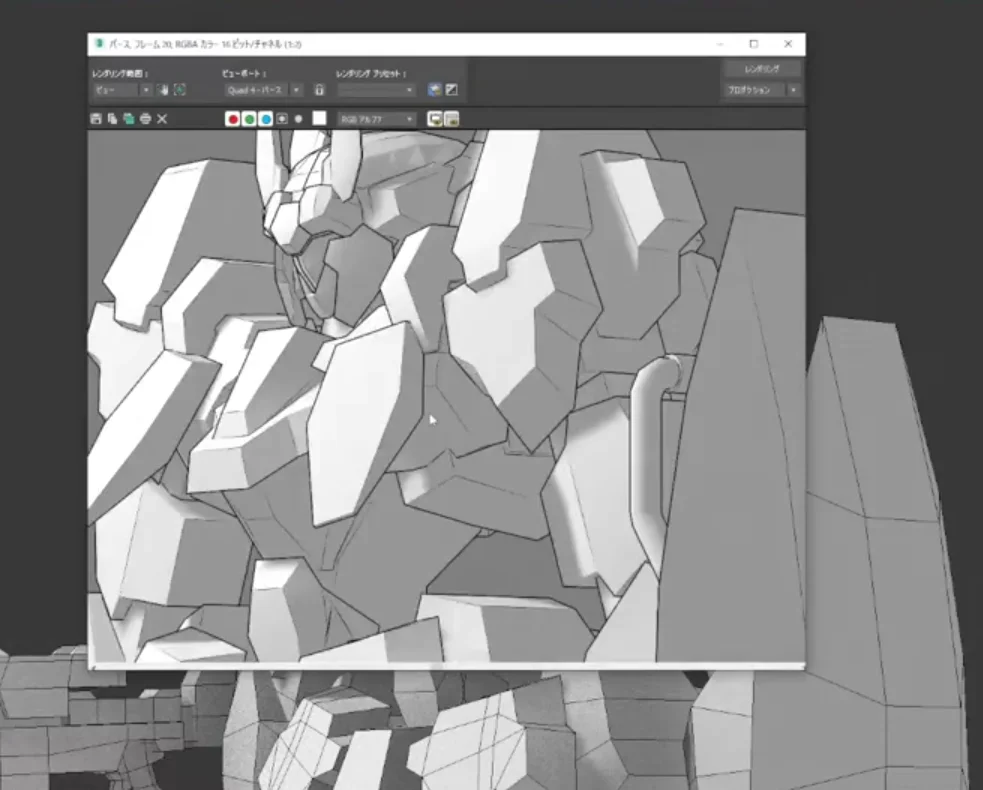Toggle the green channel display
The width and height of the screenshot is (983, 790).
249,119
